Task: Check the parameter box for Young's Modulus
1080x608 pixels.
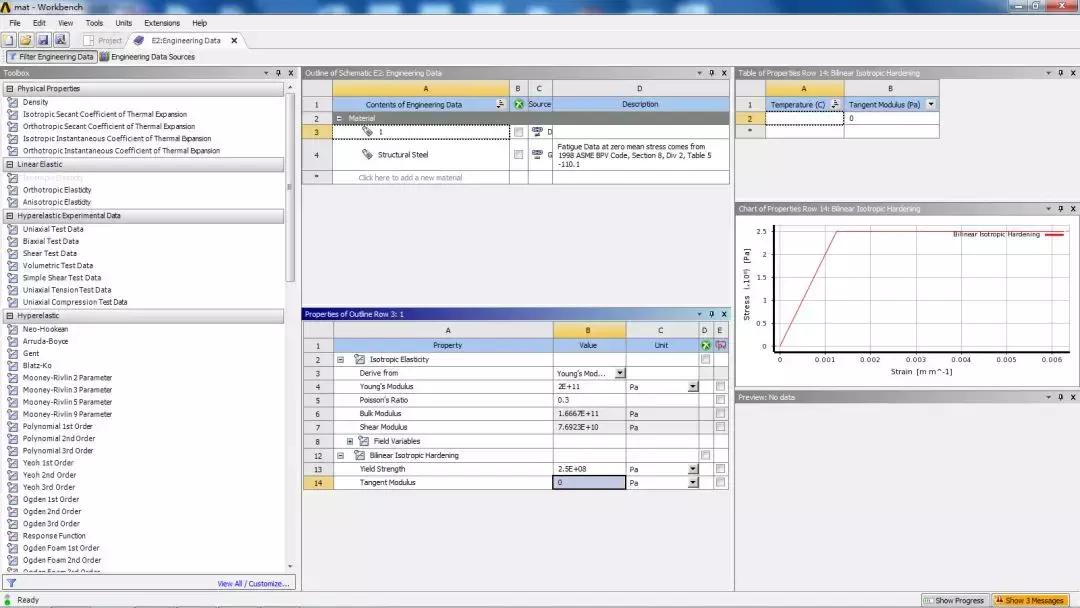Action: point(720,386)
